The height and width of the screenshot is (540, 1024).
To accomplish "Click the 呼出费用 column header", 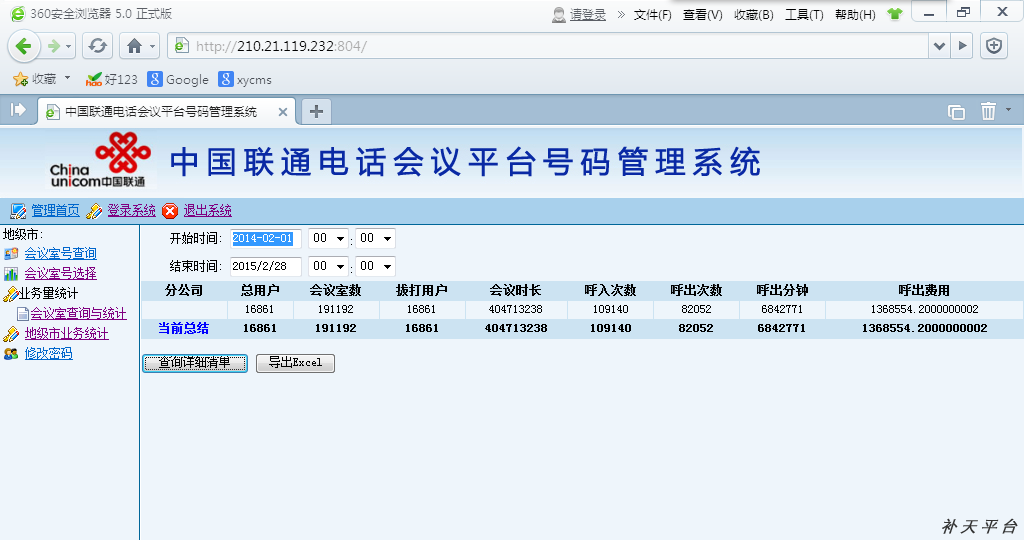I will (924, 291).
